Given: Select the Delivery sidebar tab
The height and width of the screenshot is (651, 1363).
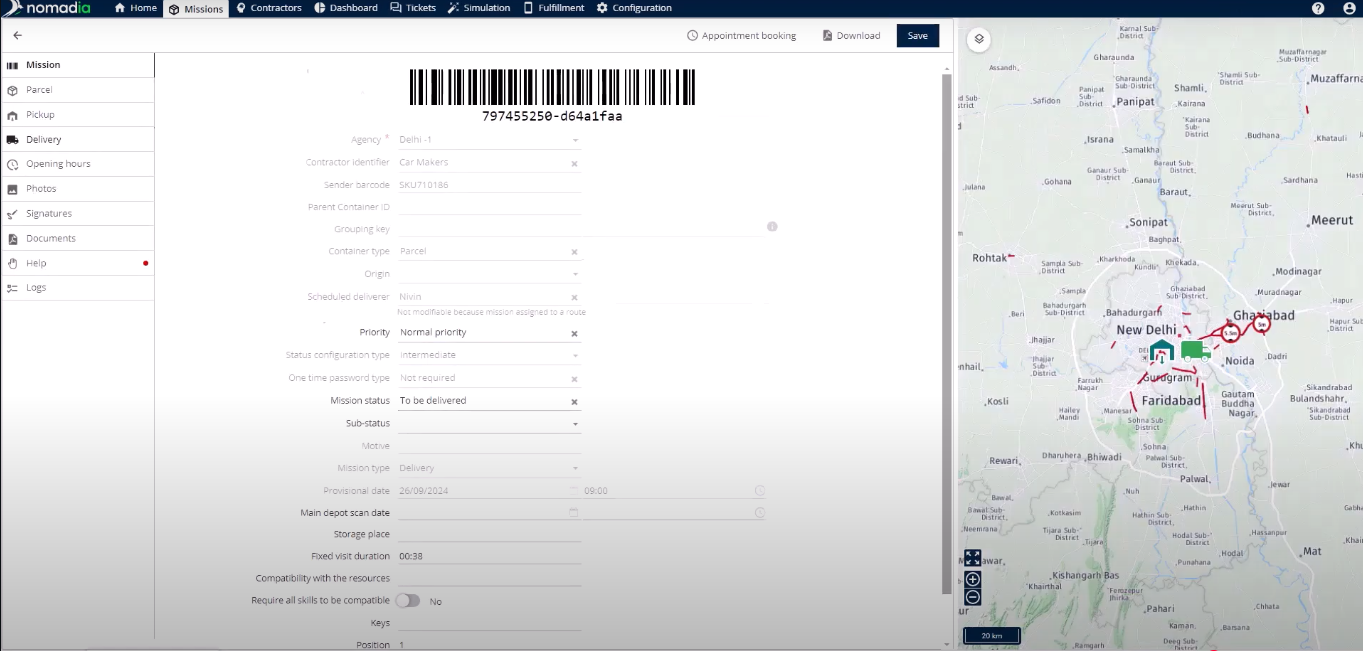Looking at the screenshot, I should coord(77,140).
